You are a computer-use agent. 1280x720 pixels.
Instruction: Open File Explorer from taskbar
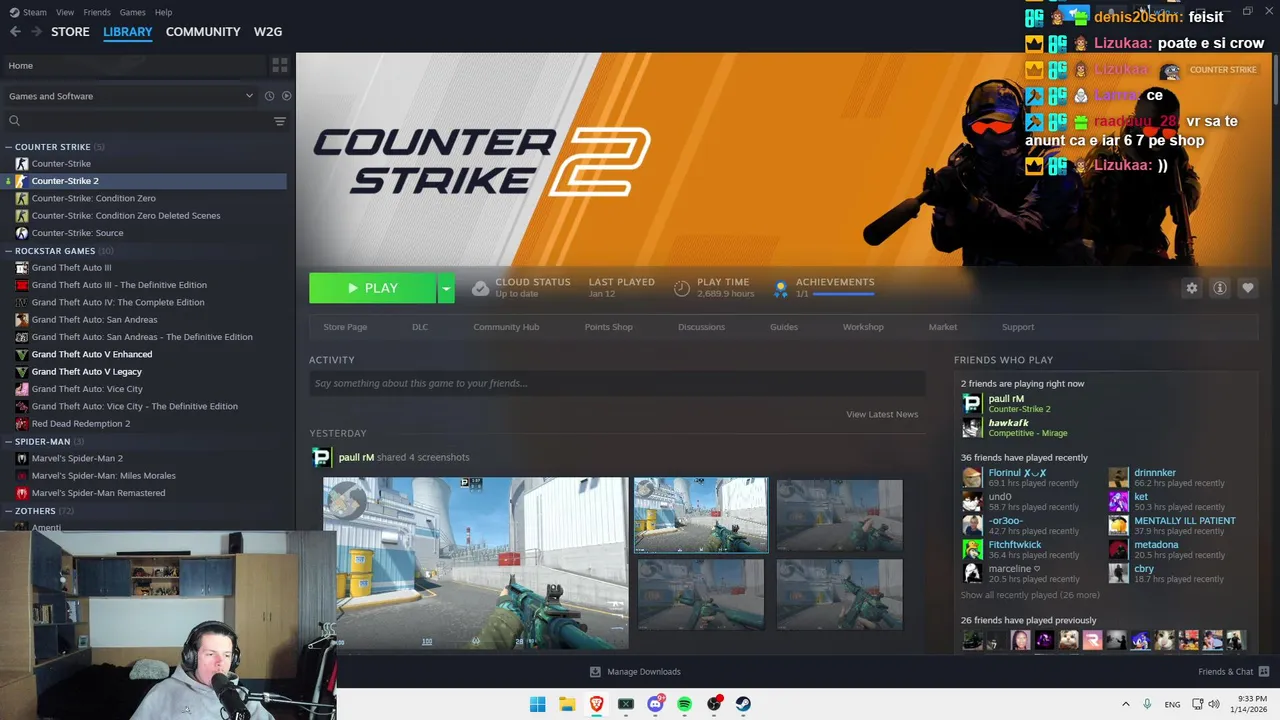pyautogui.click(x=567, y=704)
